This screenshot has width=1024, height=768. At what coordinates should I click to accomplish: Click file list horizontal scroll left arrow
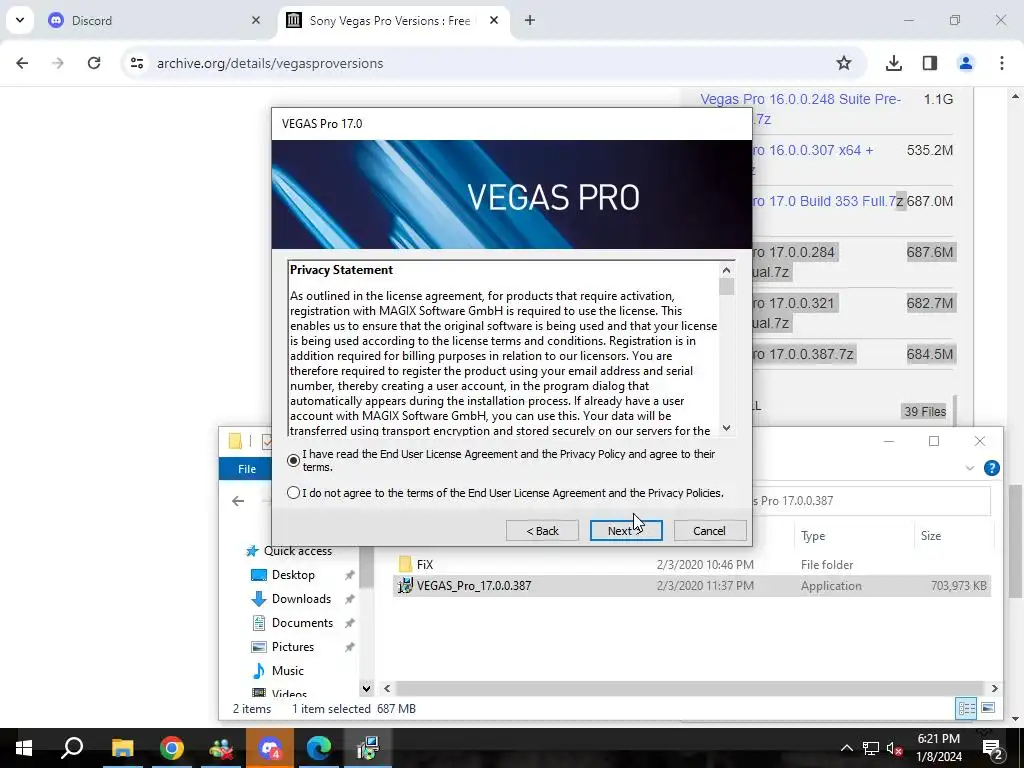387,688
